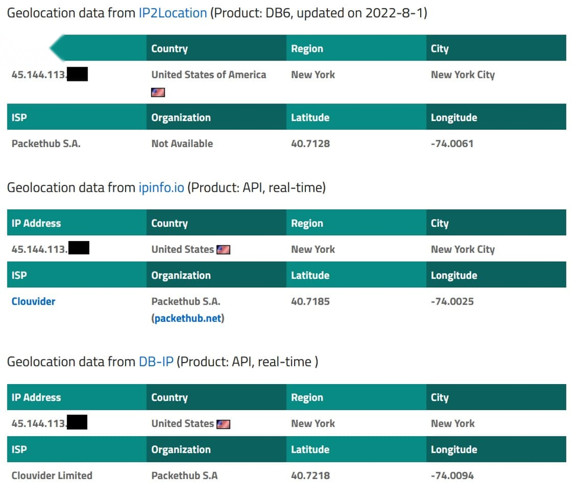Click the arrow-shaped header in first table

coord(98,48)
